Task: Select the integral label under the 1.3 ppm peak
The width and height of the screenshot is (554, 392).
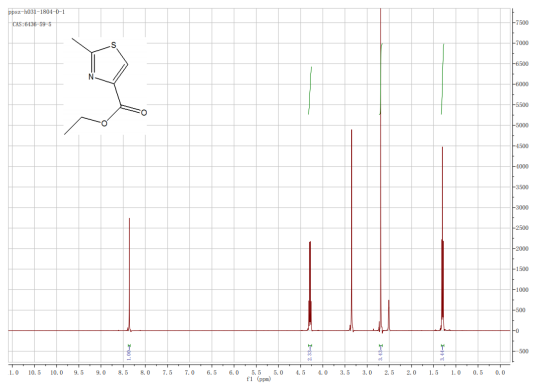Action: 442,354
